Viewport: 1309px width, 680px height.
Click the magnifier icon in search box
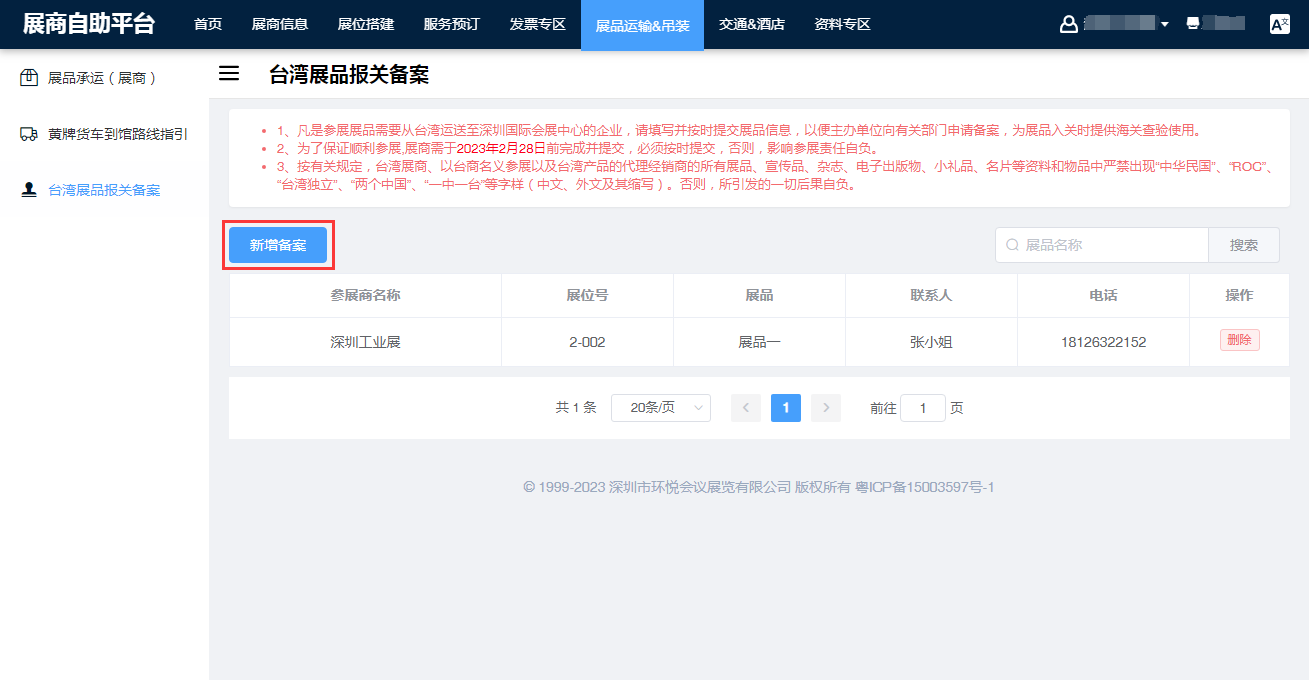tap(1012, 245)
